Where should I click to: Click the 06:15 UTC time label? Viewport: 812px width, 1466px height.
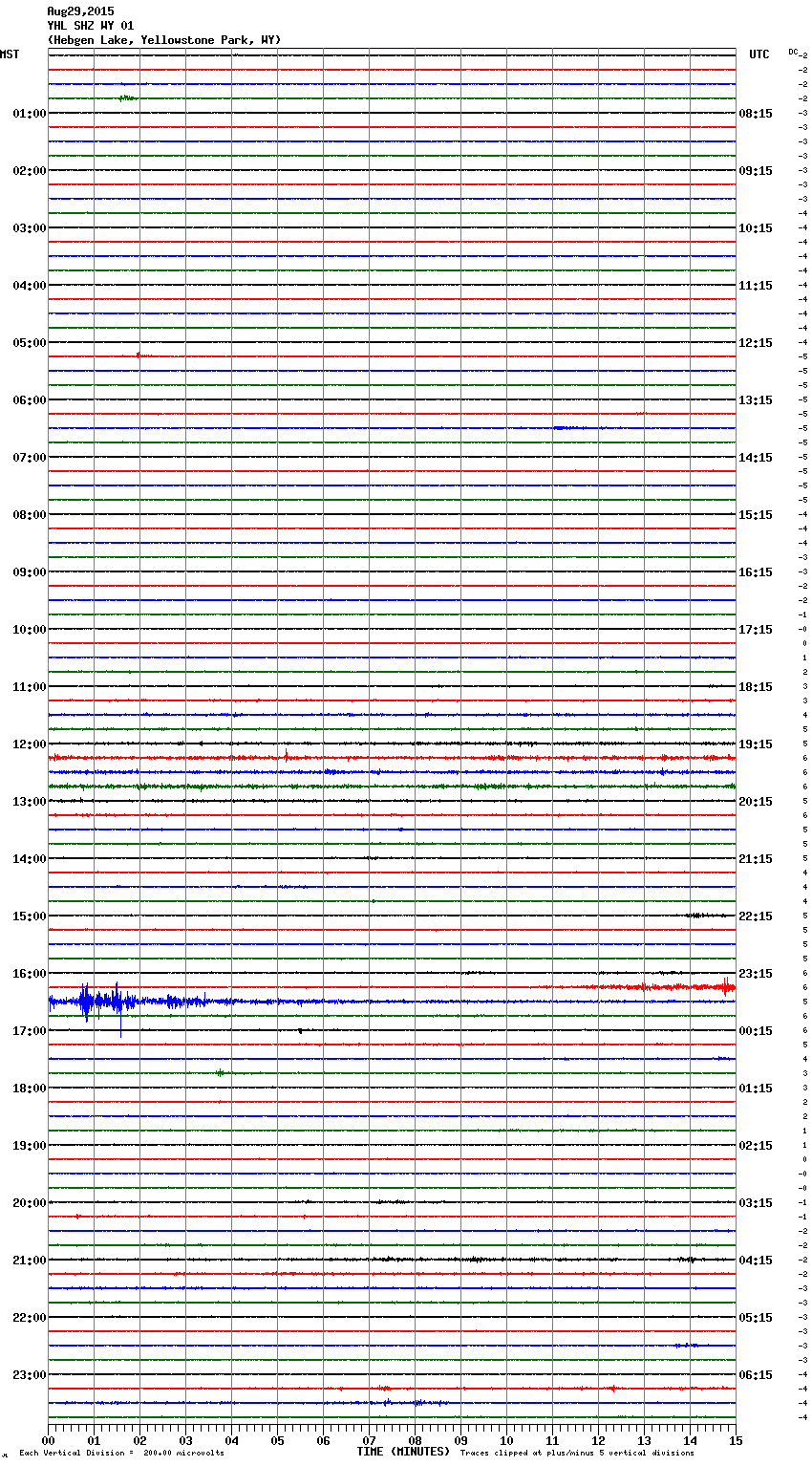coord(756,1375)
